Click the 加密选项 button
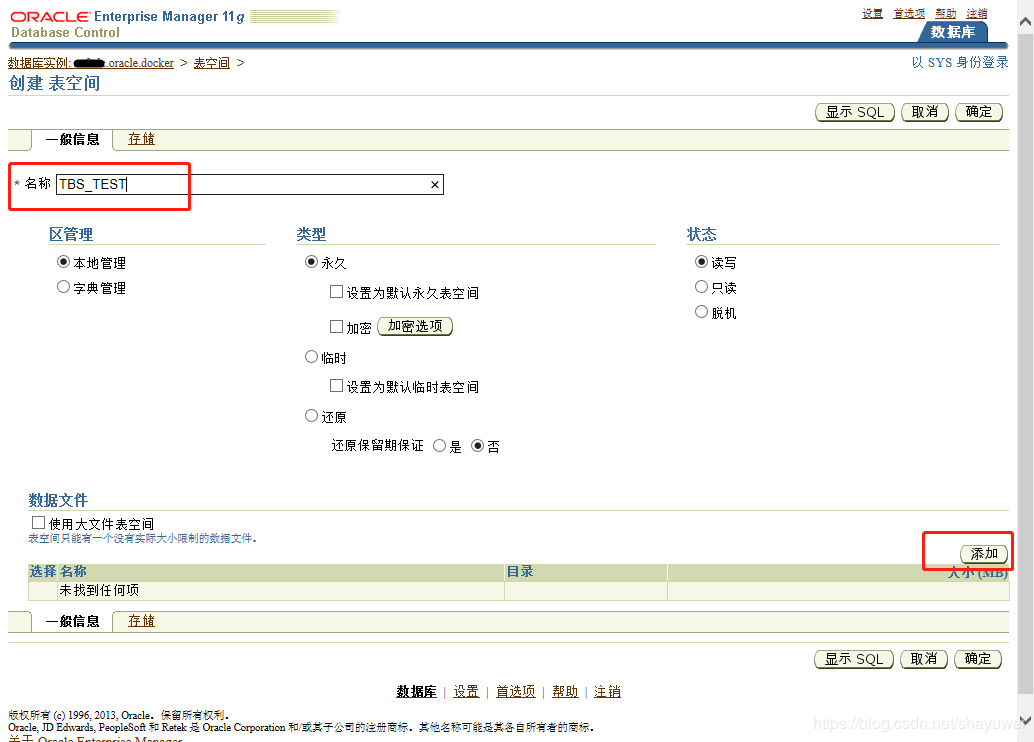The width and height of the screenshot is (1034, 742). [x=415, y=326]
